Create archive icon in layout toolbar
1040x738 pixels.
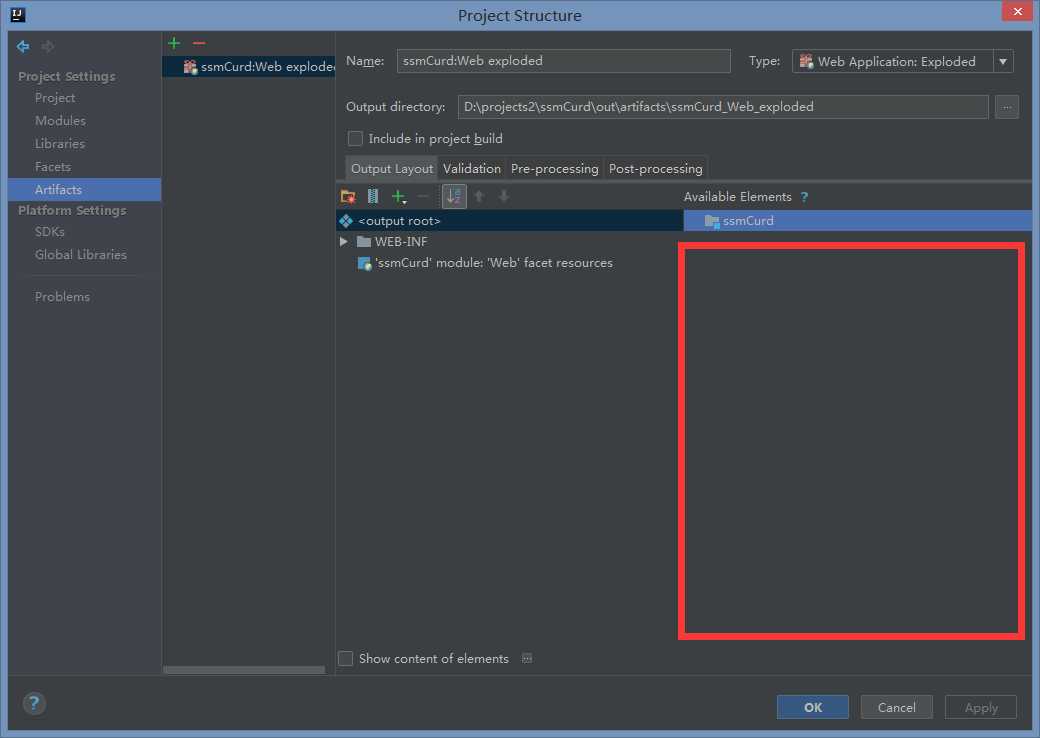coord(373,196)
